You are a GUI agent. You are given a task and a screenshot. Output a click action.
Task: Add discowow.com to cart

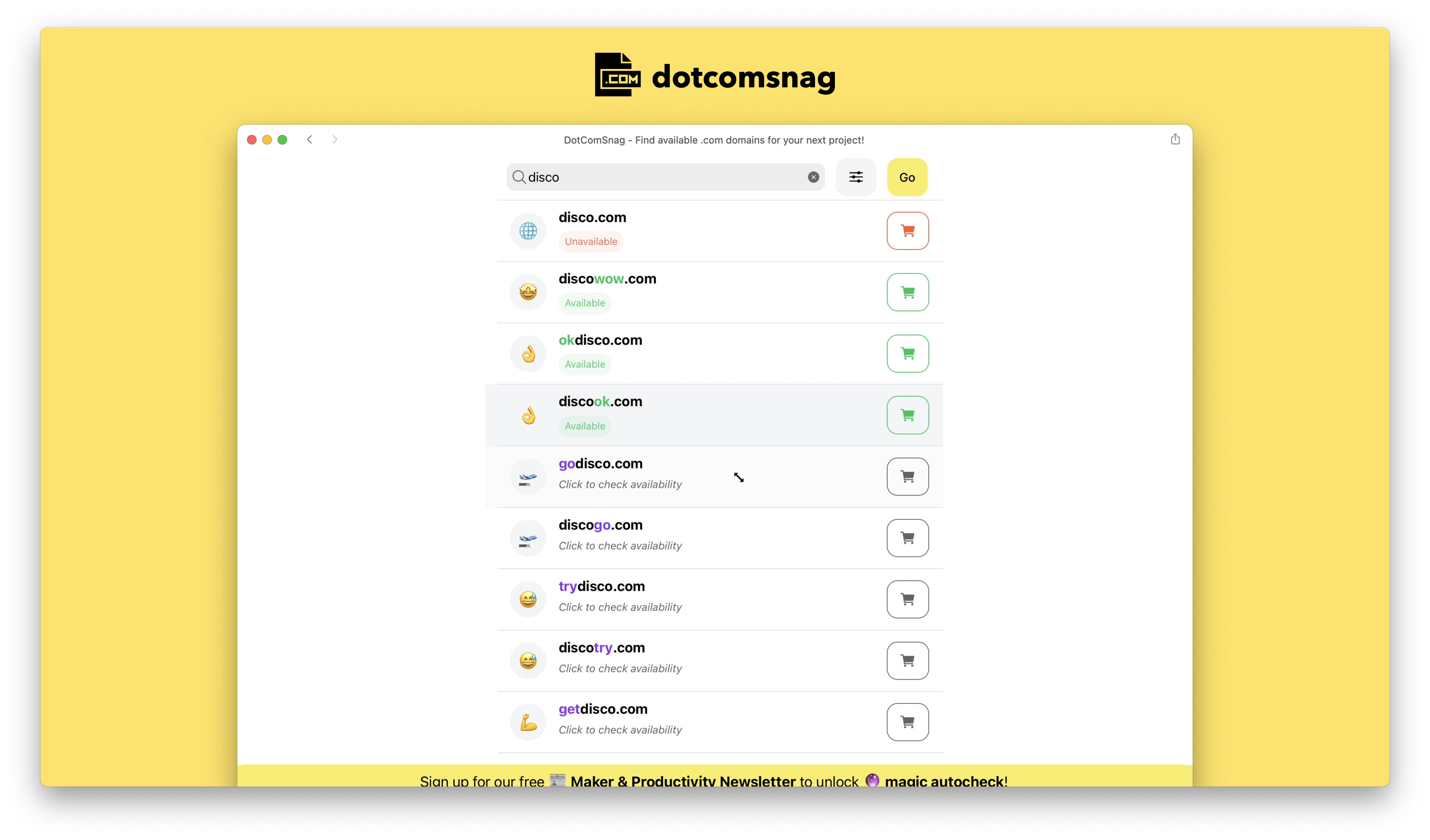[x=907, y=292]
